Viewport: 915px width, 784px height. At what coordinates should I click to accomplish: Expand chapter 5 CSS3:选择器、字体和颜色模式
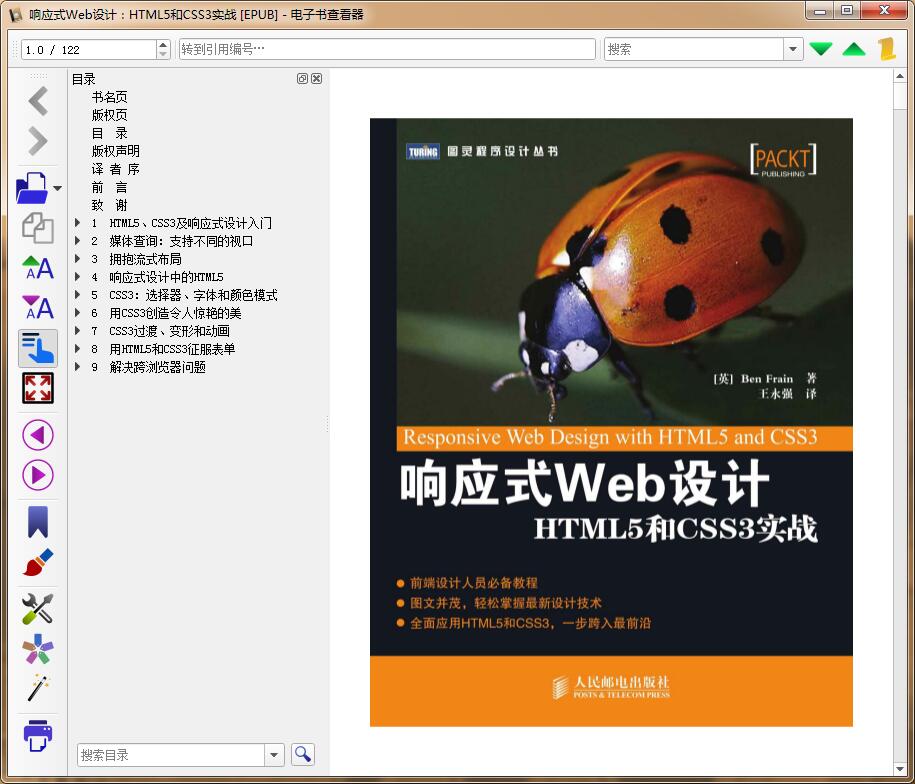tap(78, 295)
